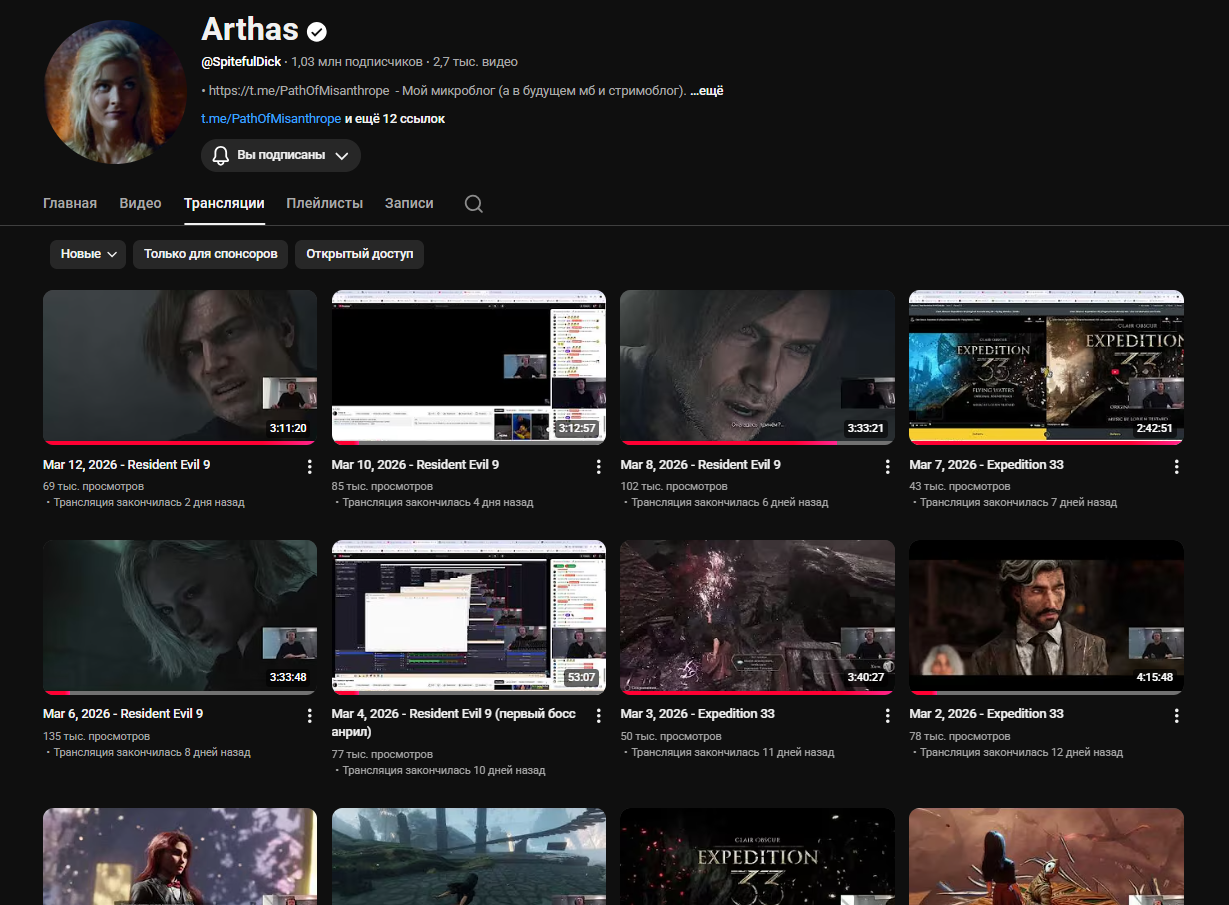Image resolution: width=1229 pixels, height=905 pixels.
Task: Expand channel description via '...ещё'
Action: pyautogui.click(x=707, y=91)
